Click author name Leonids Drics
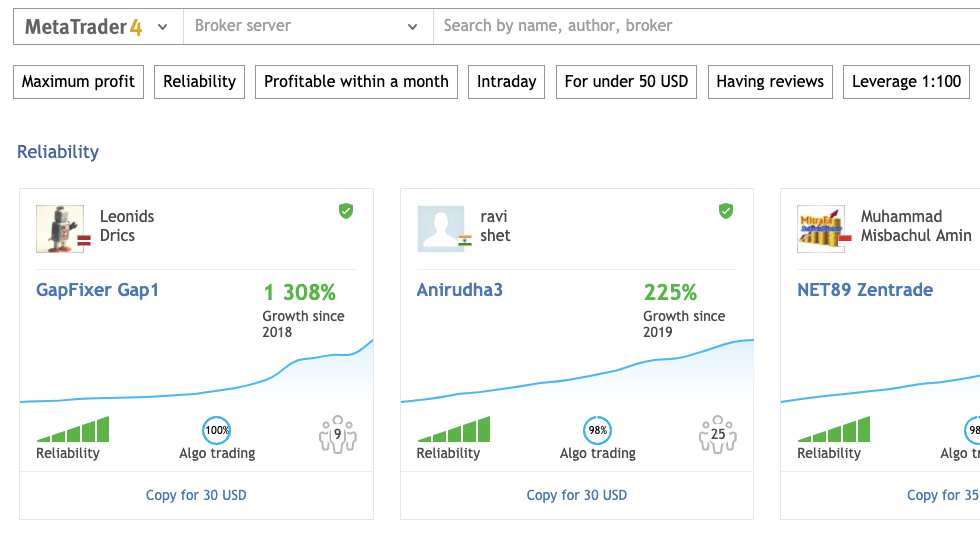 (x=127, y=226)
